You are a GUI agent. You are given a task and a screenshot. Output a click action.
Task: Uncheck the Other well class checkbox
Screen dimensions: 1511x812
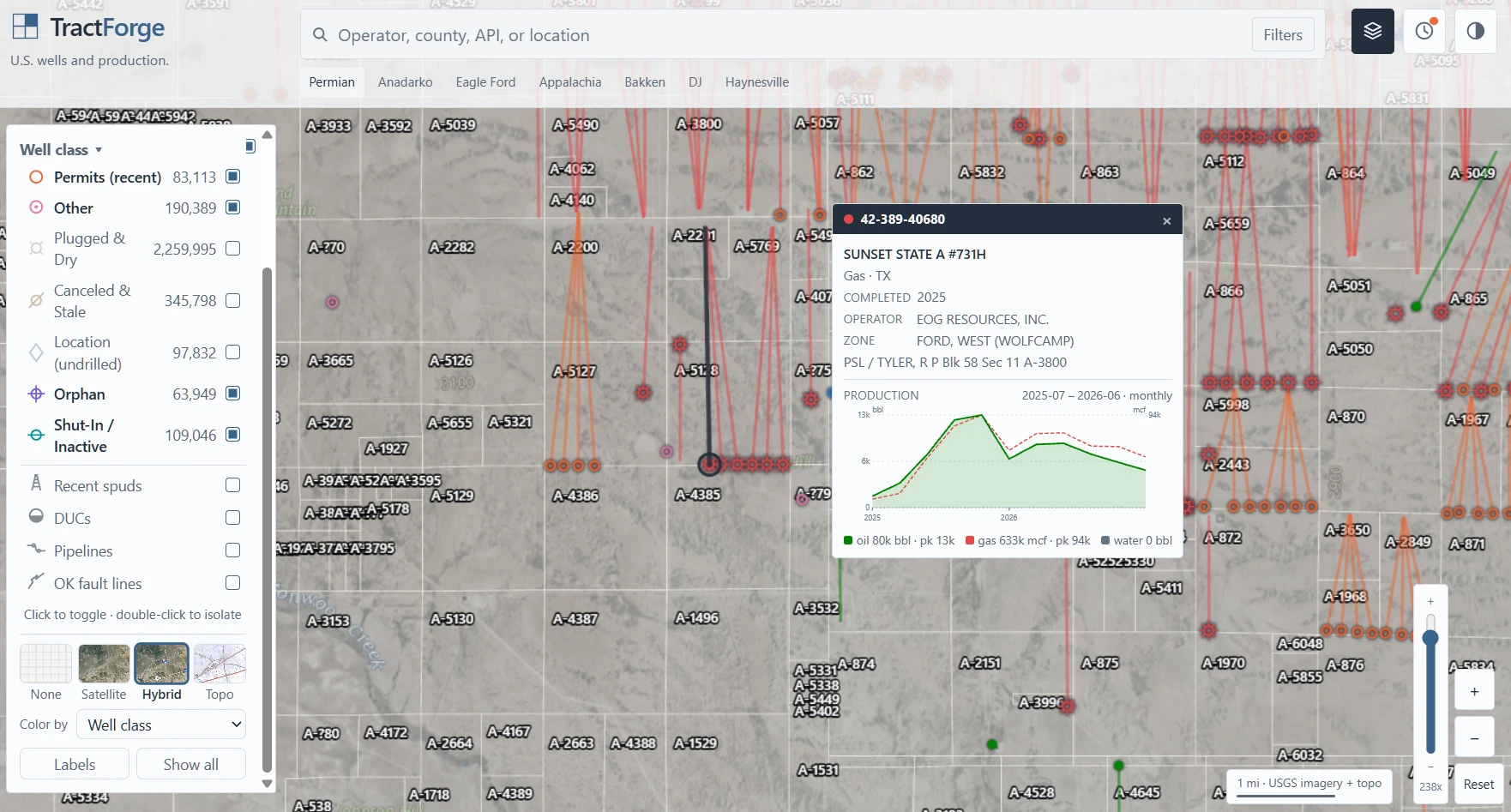click(232, 208)
